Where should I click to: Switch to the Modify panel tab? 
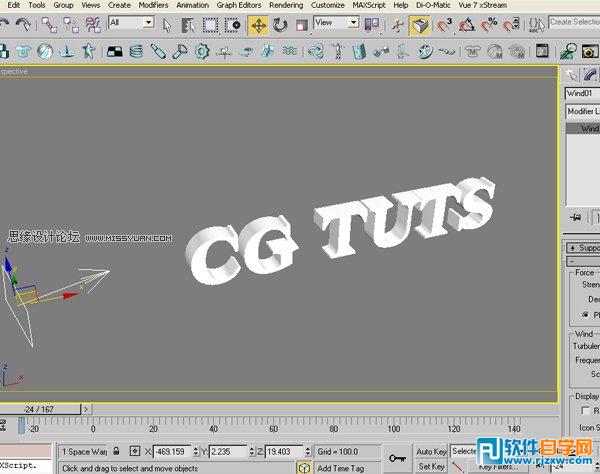(x=590, y=76)
